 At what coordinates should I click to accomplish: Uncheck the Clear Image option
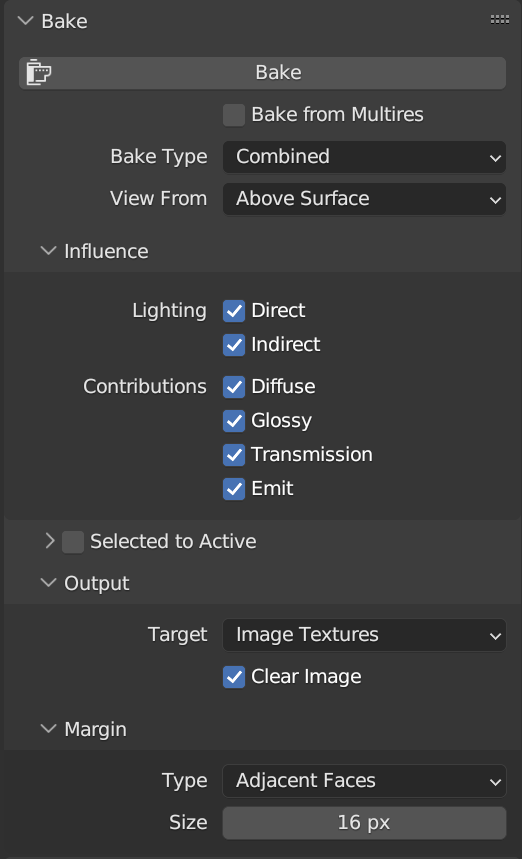234,677
